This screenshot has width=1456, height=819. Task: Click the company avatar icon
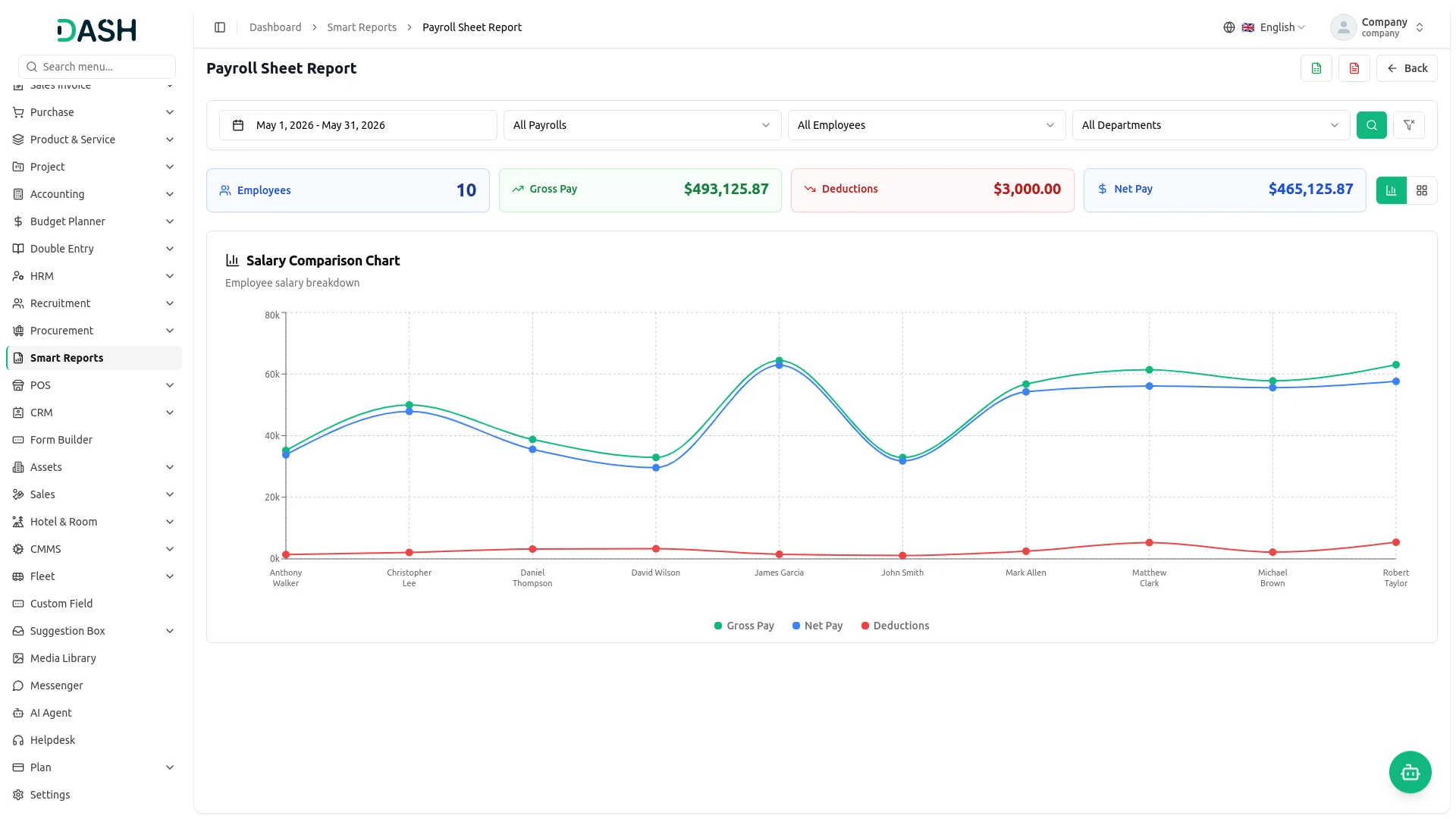1343,27
